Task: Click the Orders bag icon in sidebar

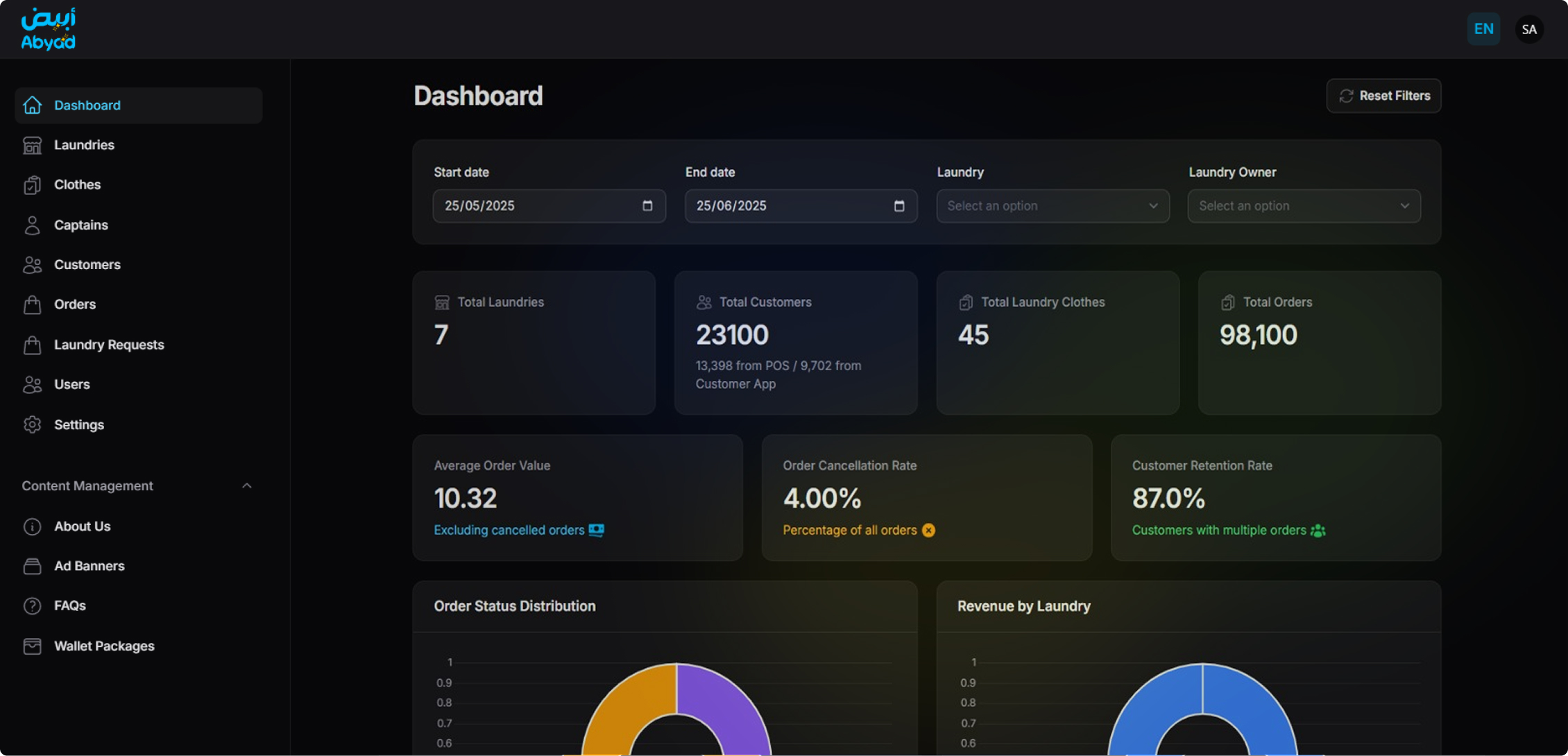Action: pos(32,304)
